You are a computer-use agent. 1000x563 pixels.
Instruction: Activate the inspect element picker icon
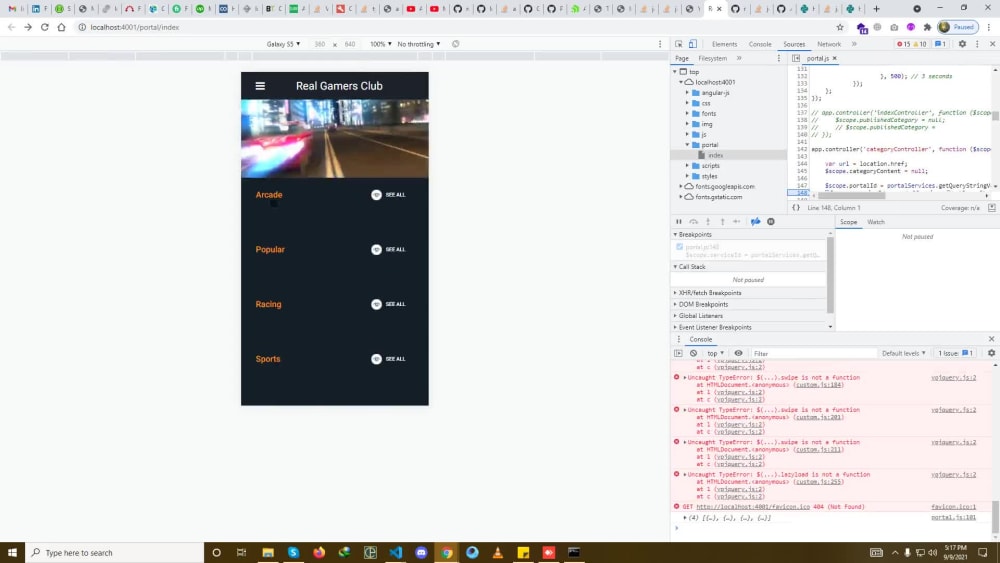[679, 44]
